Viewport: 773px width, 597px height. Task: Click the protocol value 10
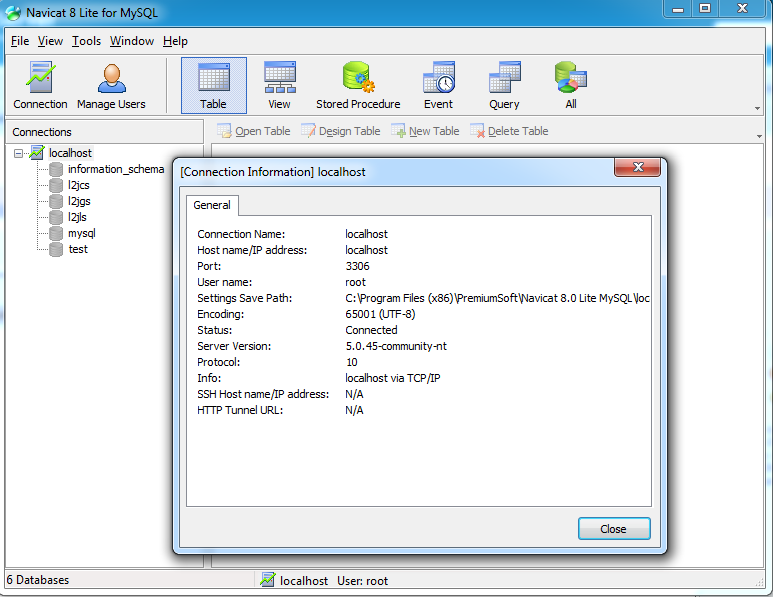coord(351,362)
